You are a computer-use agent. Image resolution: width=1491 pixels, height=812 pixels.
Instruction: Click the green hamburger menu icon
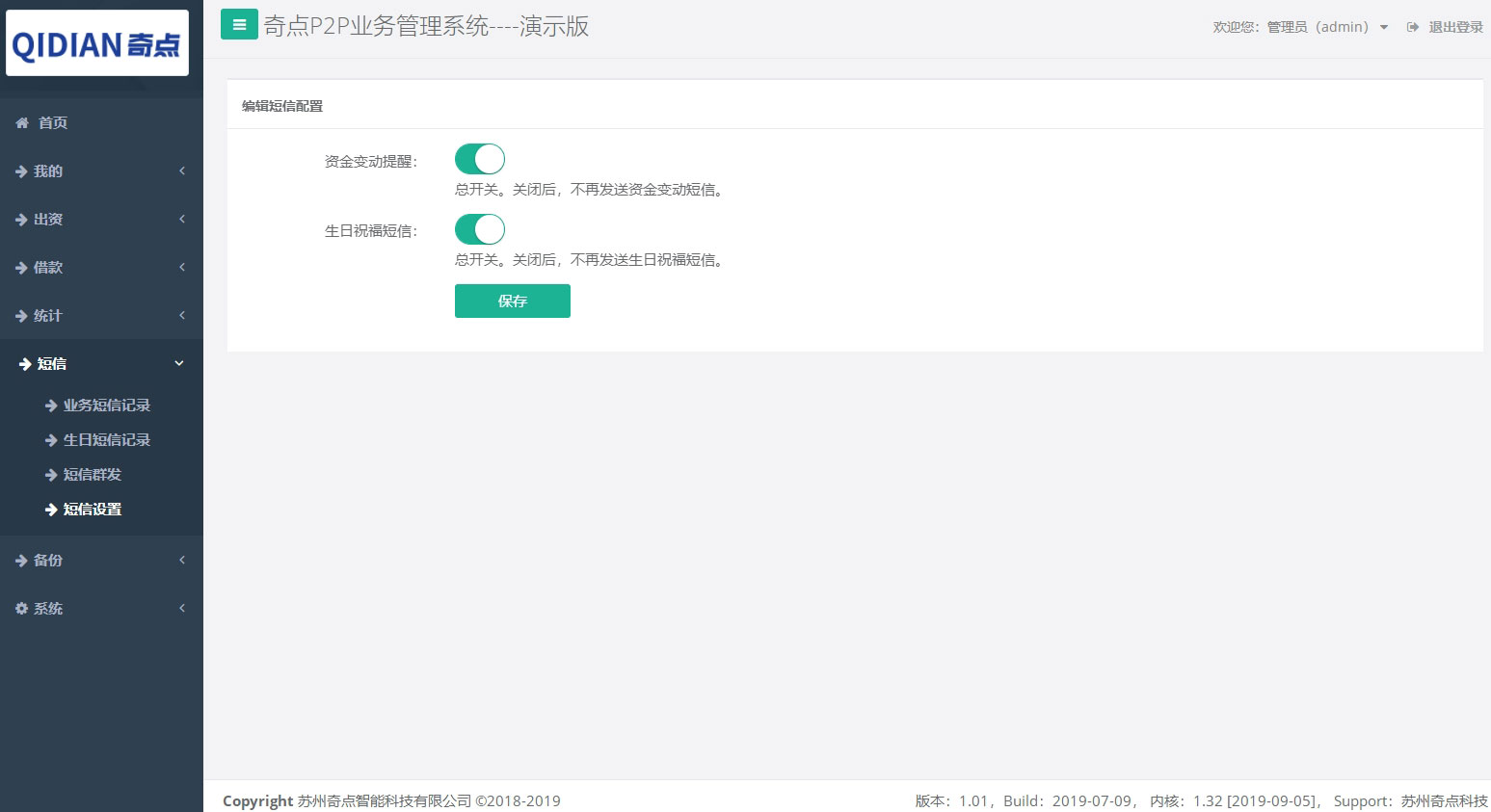[x=239, y=23]
